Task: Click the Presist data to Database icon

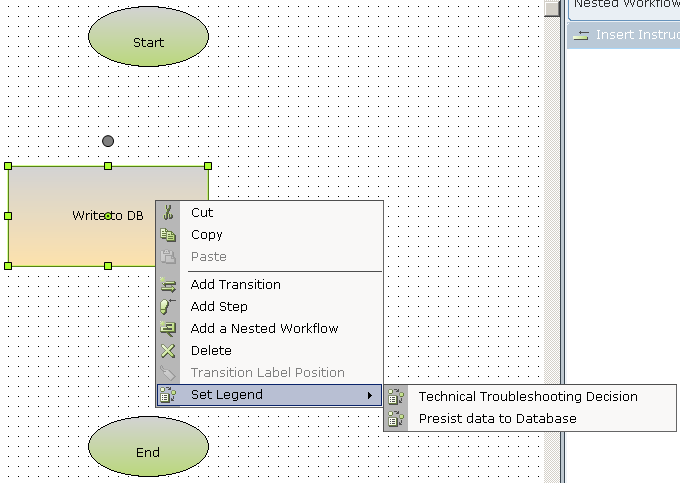Action: point(396,419)
